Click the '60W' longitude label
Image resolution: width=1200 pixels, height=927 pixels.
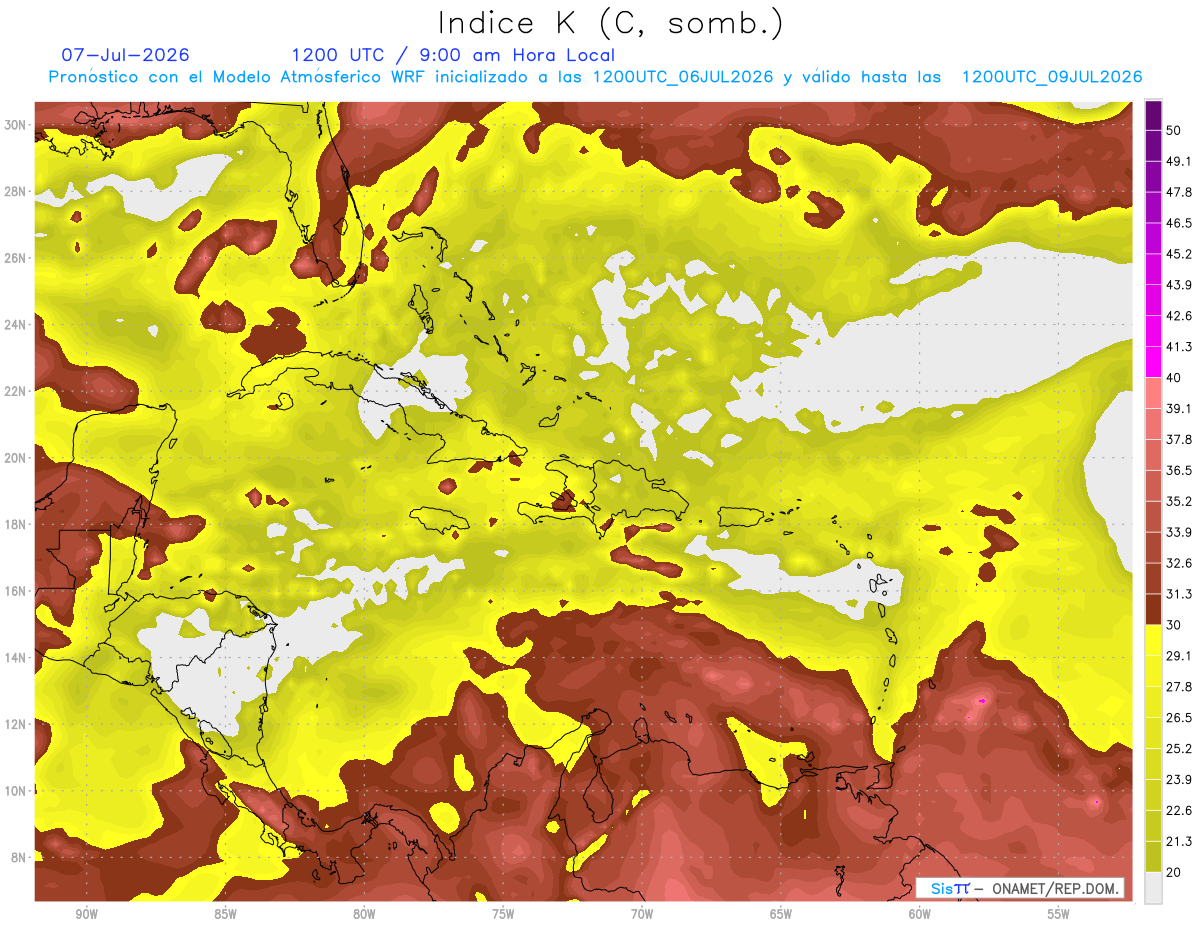click(920, 915)
